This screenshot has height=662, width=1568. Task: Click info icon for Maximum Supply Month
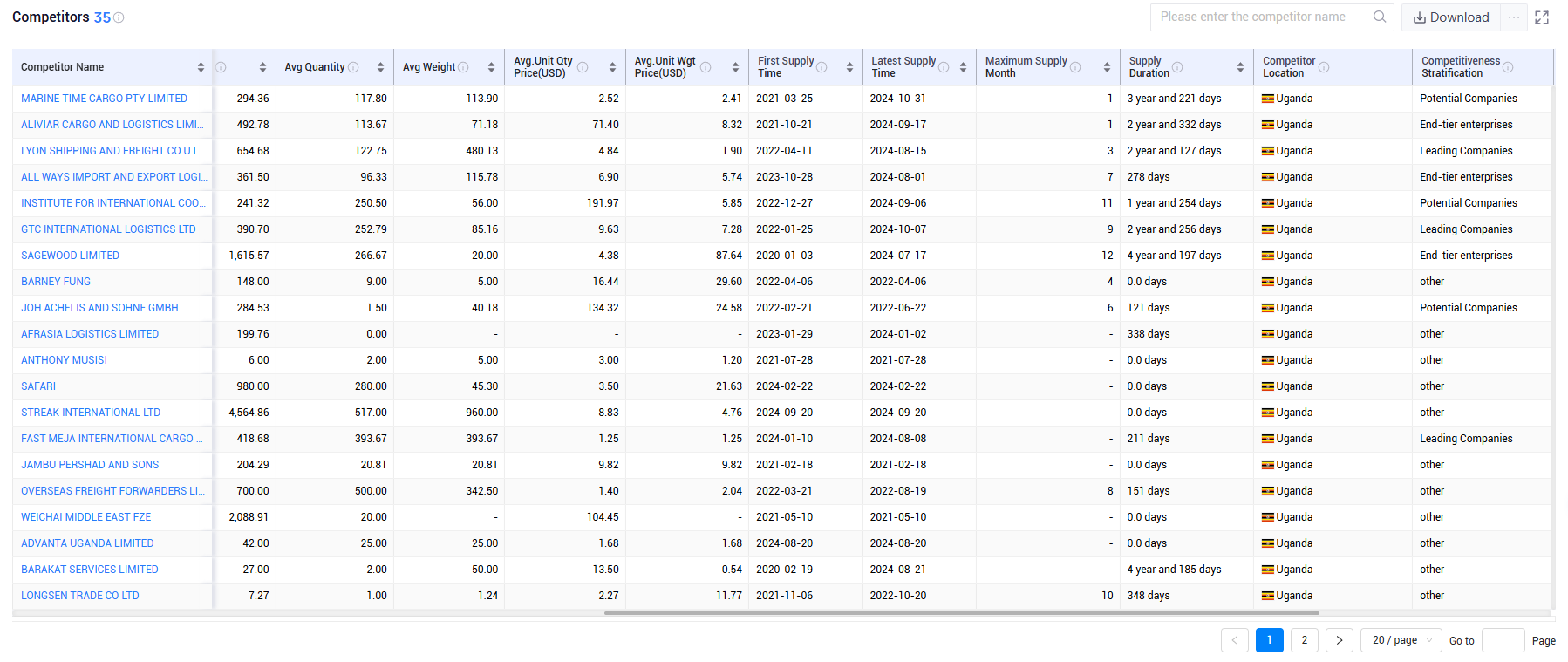[1075, 67]
